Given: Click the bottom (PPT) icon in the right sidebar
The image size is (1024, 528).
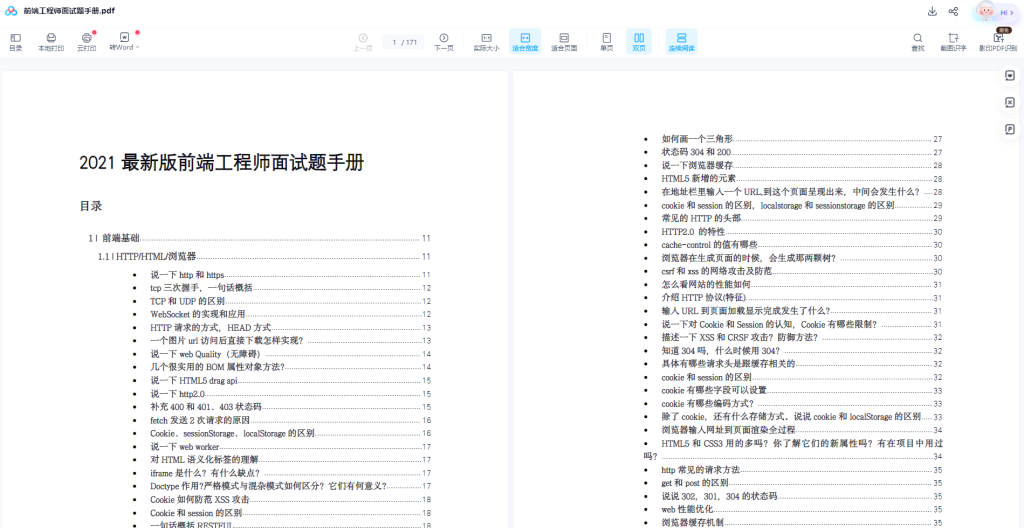Looking at the screenshot, I should (x=1010, y=129).
